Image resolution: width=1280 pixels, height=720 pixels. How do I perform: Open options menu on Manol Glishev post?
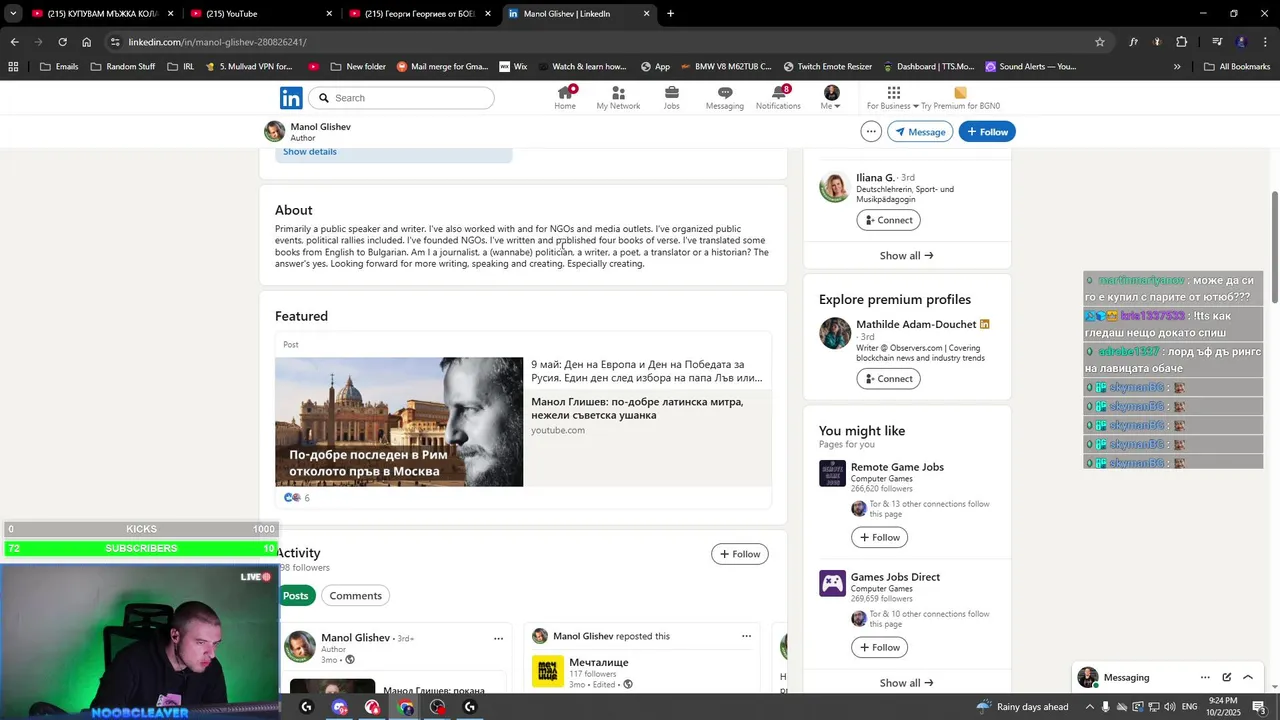tap(498, 637)
